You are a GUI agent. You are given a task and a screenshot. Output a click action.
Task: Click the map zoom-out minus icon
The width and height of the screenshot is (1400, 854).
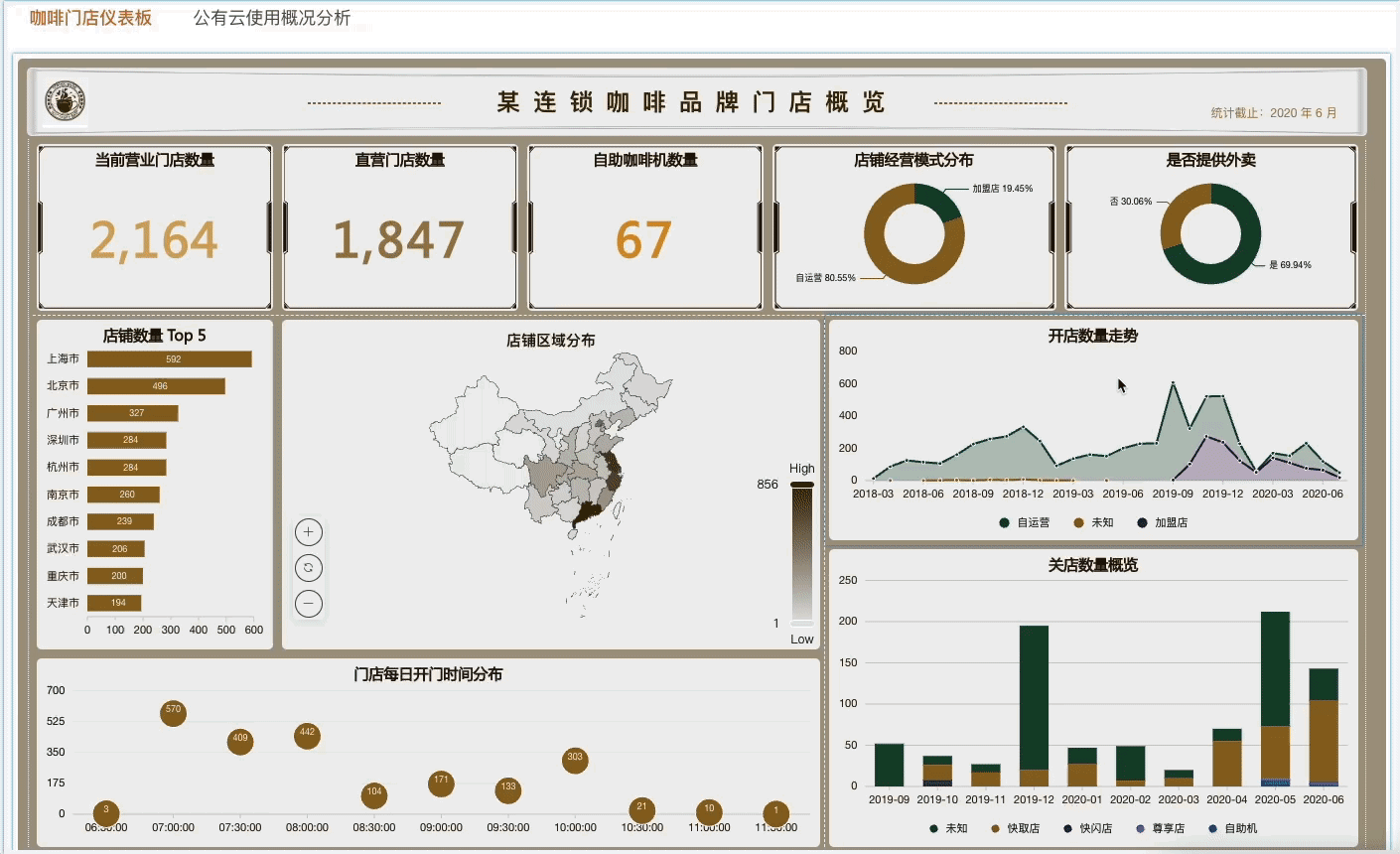coord(309,604)
